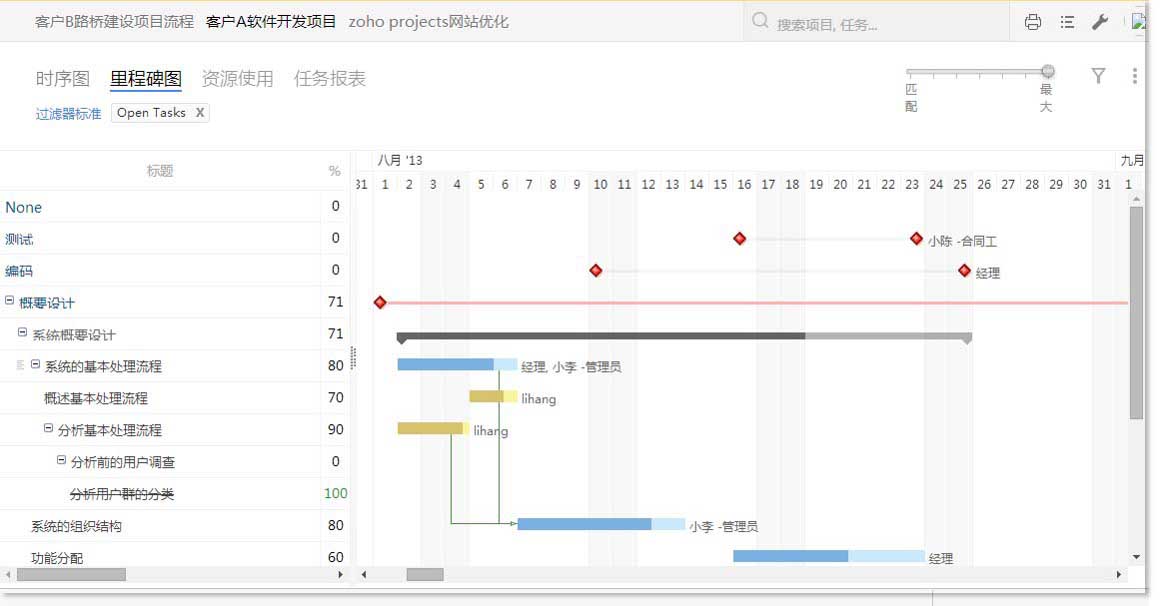Collapse the 分析基本处理流程 task
The image size is (1168, 606).
tap(48, 429)
